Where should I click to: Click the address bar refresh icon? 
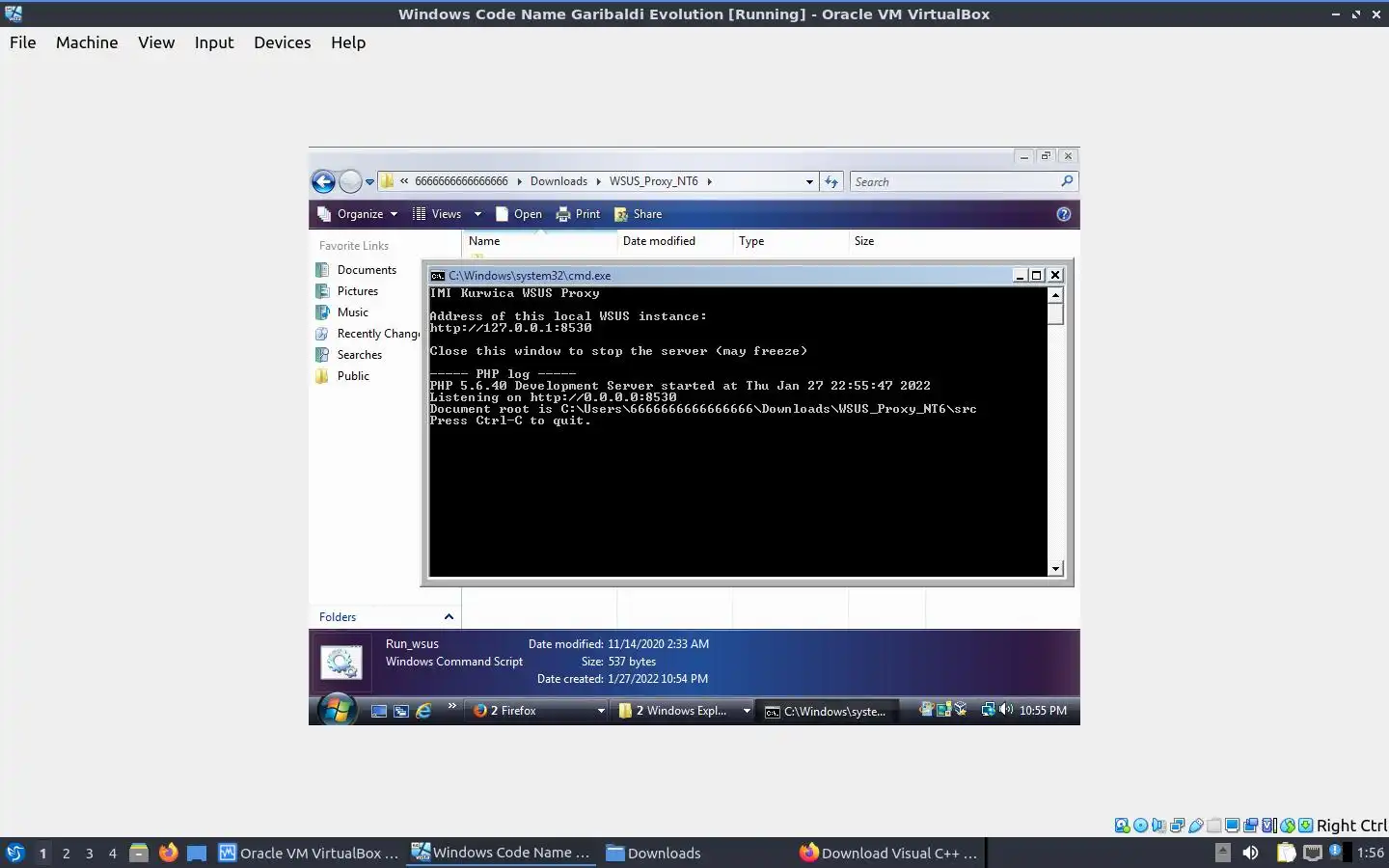click(x=831, y=181)
